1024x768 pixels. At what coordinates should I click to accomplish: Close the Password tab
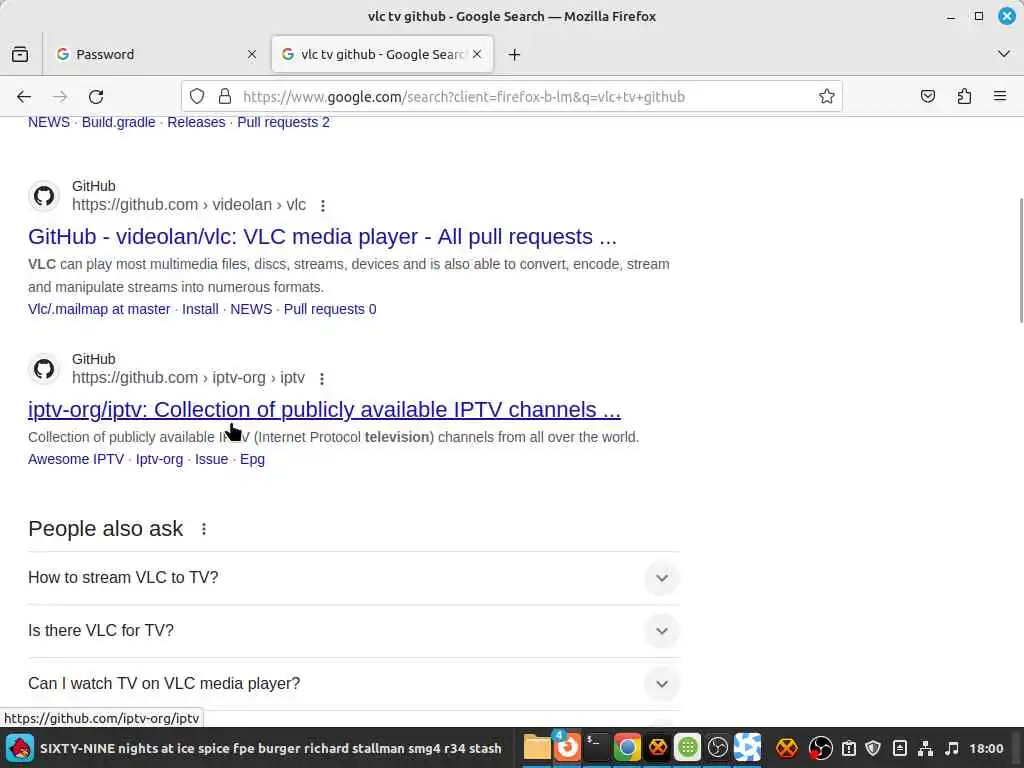[252, 54]
